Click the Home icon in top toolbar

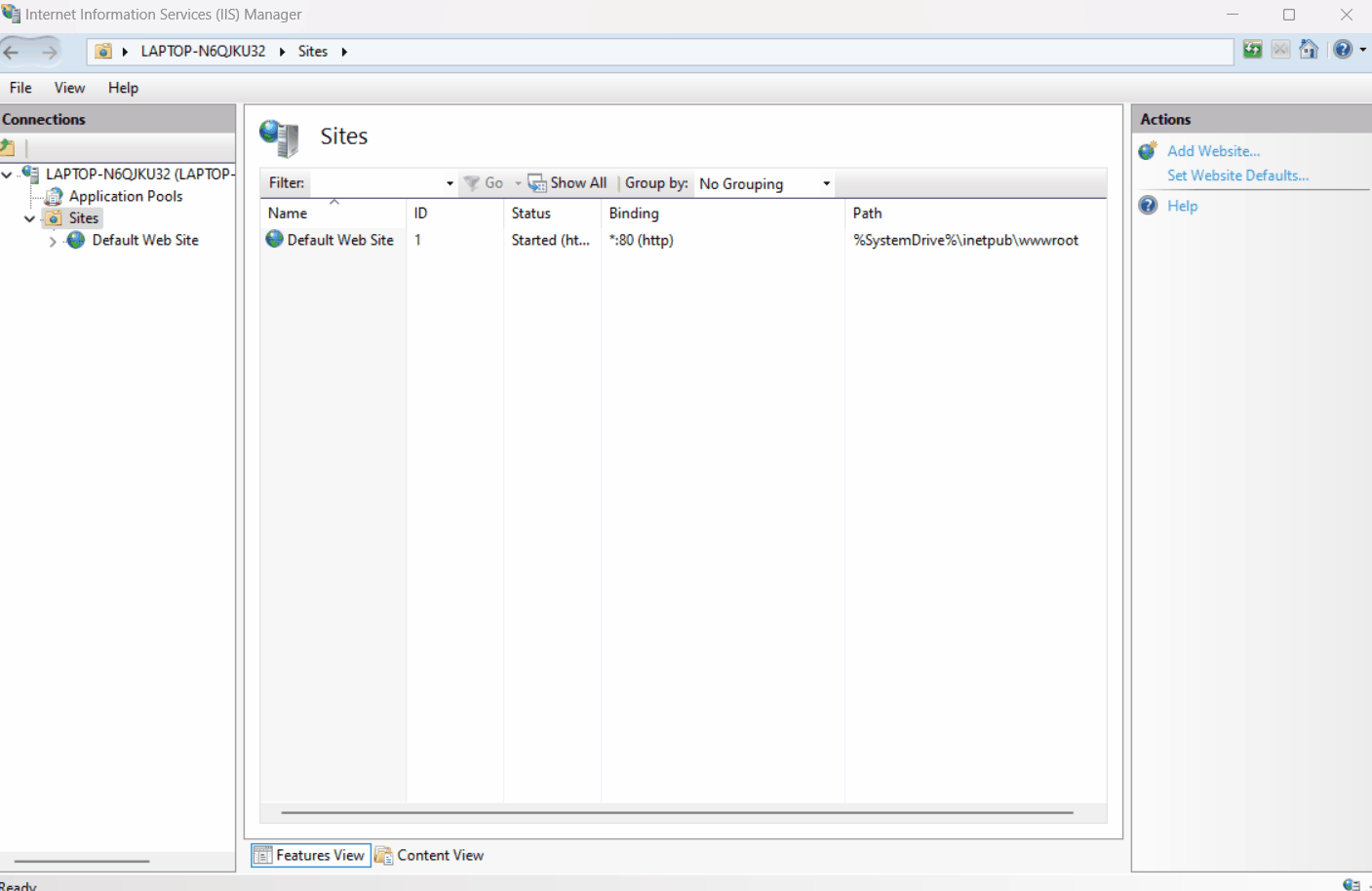point(1309,50)
